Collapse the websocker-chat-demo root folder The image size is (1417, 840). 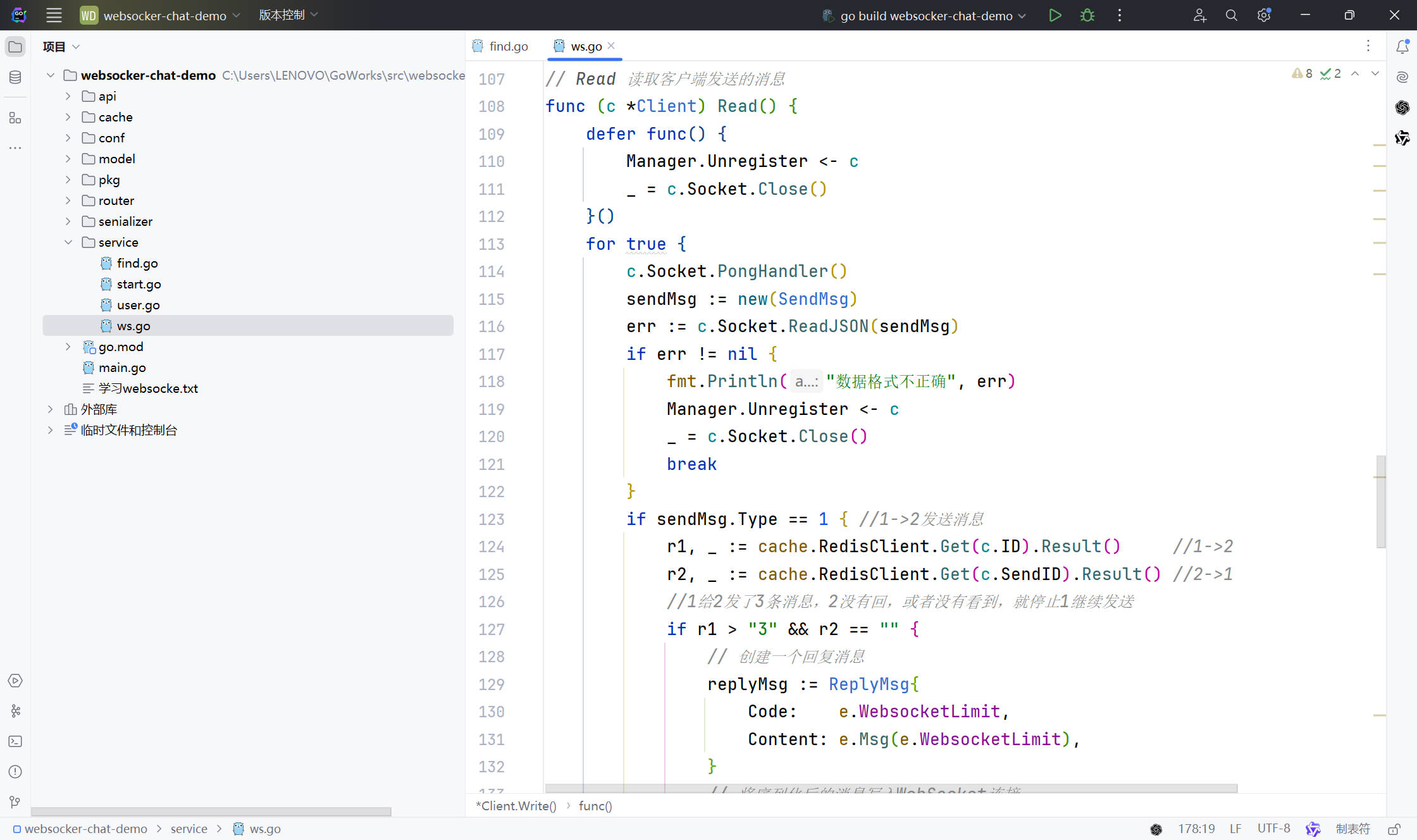click(51, 75)
